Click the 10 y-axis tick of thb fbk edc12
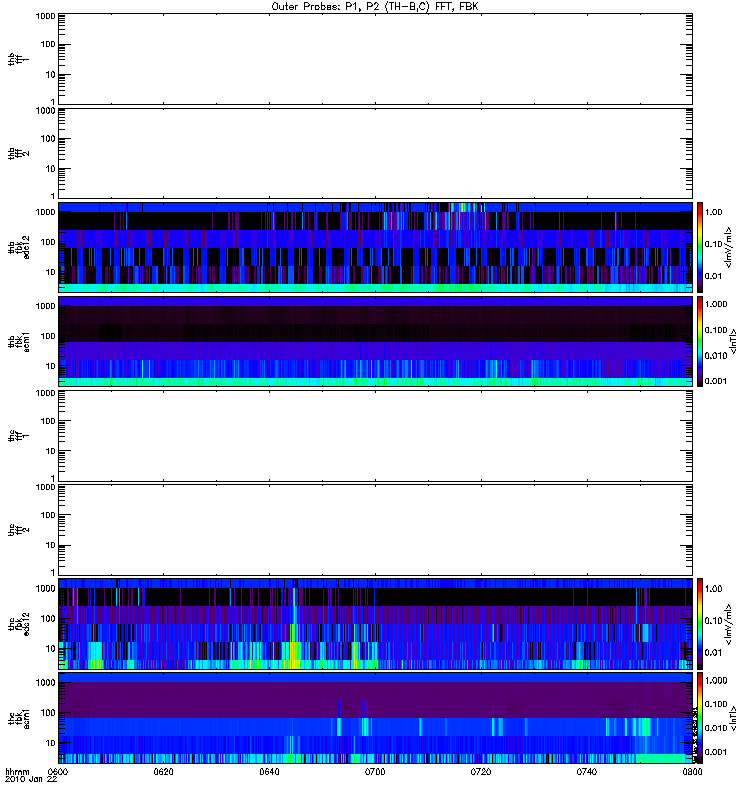This screenshot has width=750, height=800. (x=51, y=272)
